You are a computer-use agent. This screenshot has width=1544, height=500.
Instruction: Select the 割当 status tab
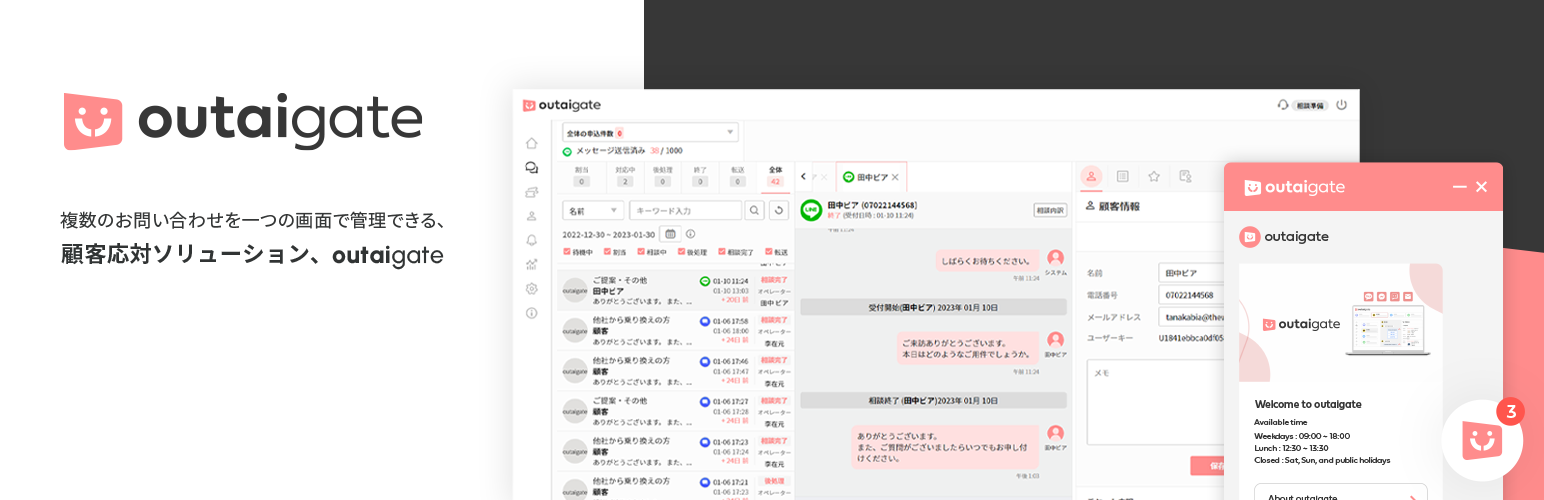tap(581, 175)
